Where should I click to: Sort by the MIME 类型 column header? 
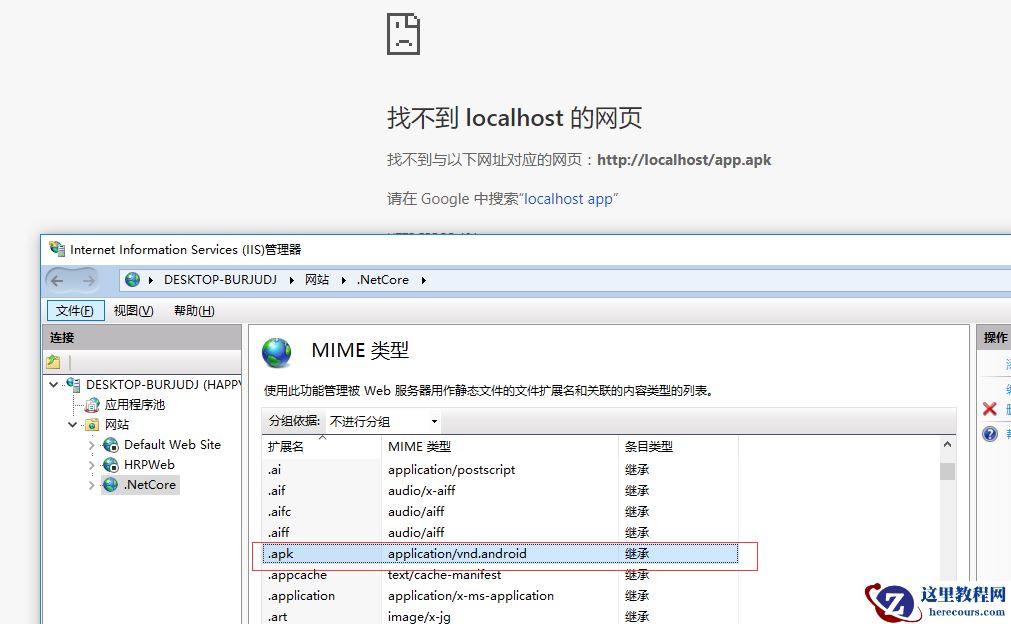(500, 446)
